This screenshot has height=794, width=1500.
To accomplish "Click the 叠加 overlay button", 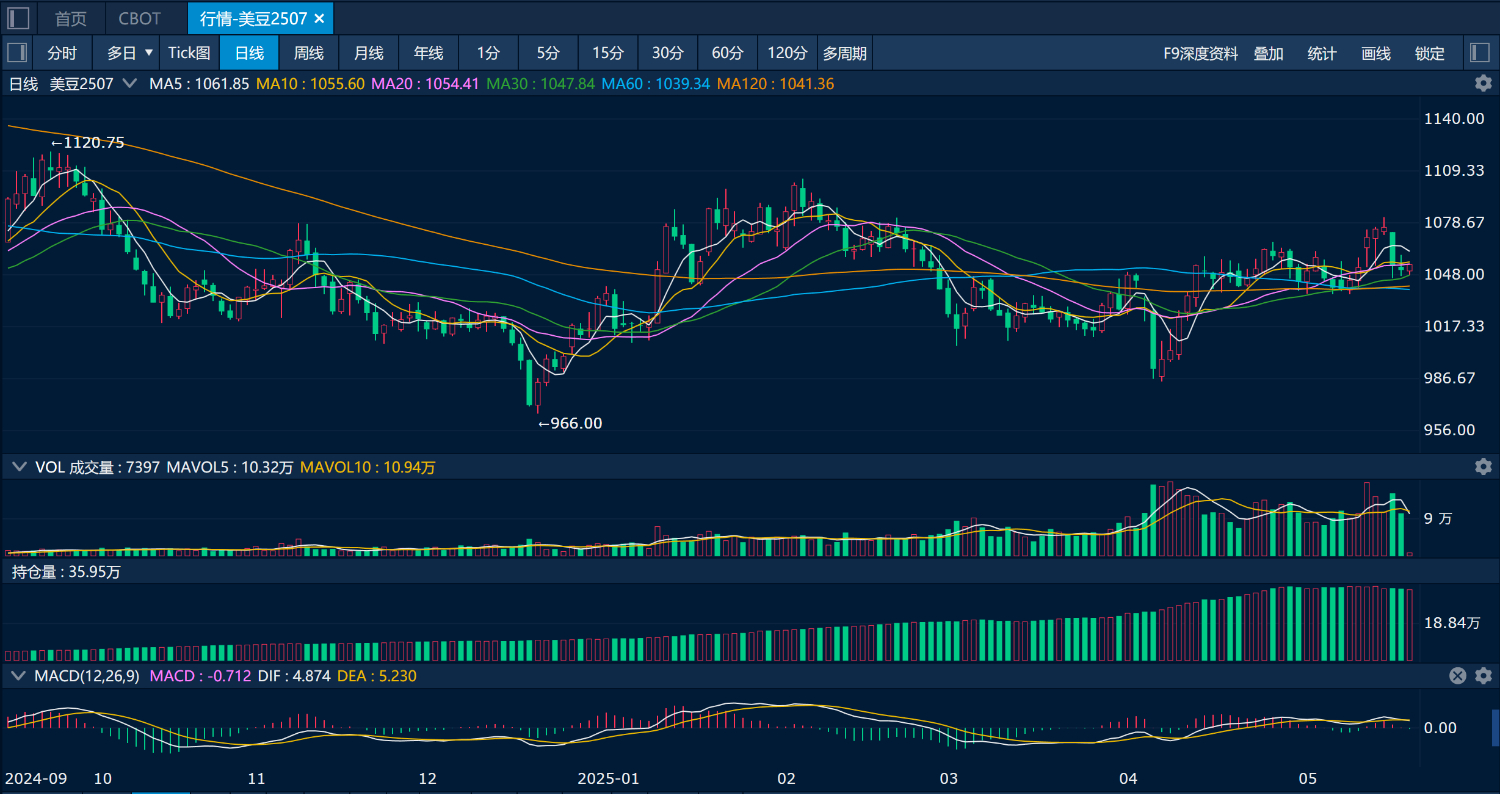I will pos(1269,53).
